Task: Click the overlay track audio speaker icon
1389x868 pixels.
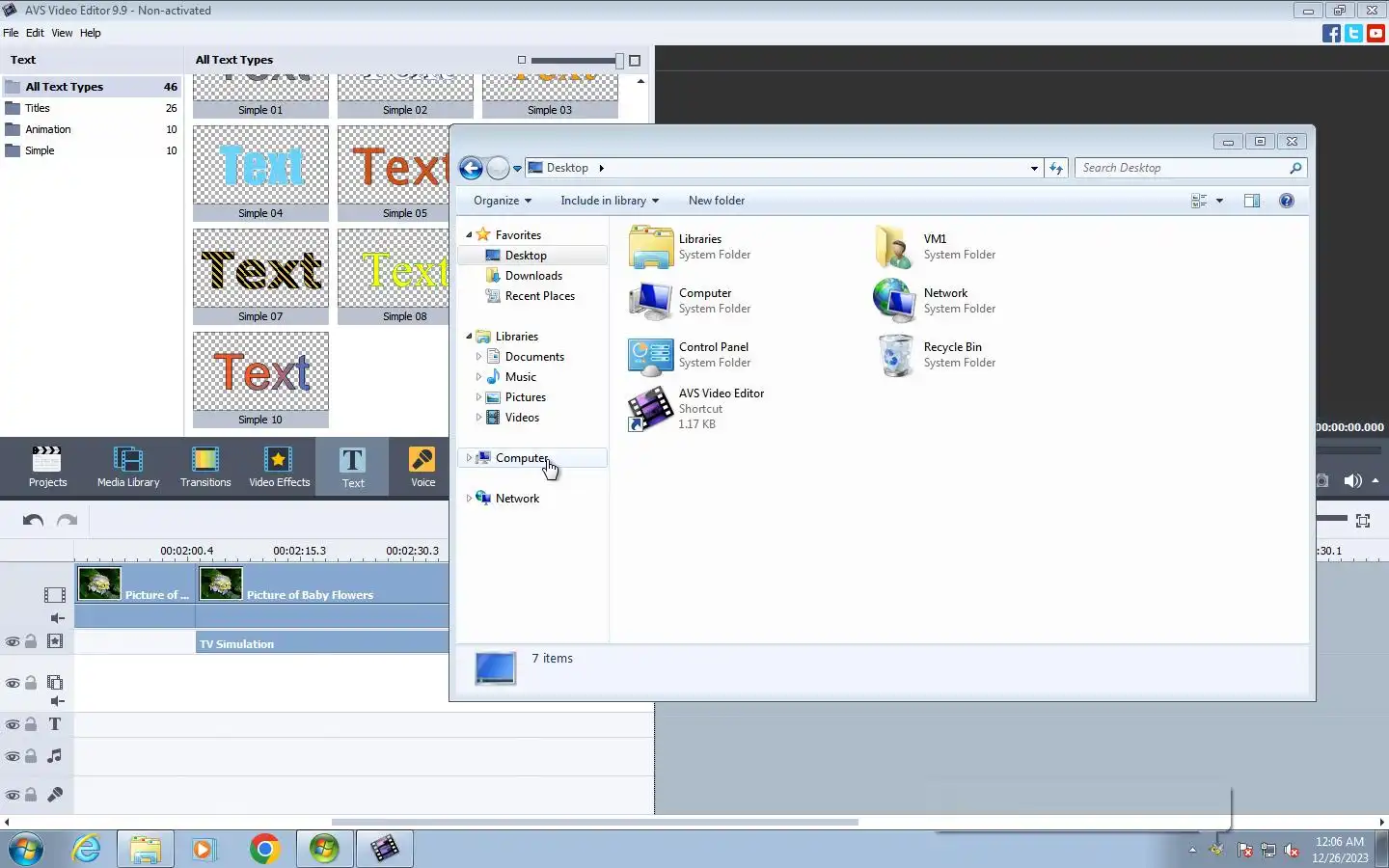Action: pyautogui.click(x=58, y=701)
